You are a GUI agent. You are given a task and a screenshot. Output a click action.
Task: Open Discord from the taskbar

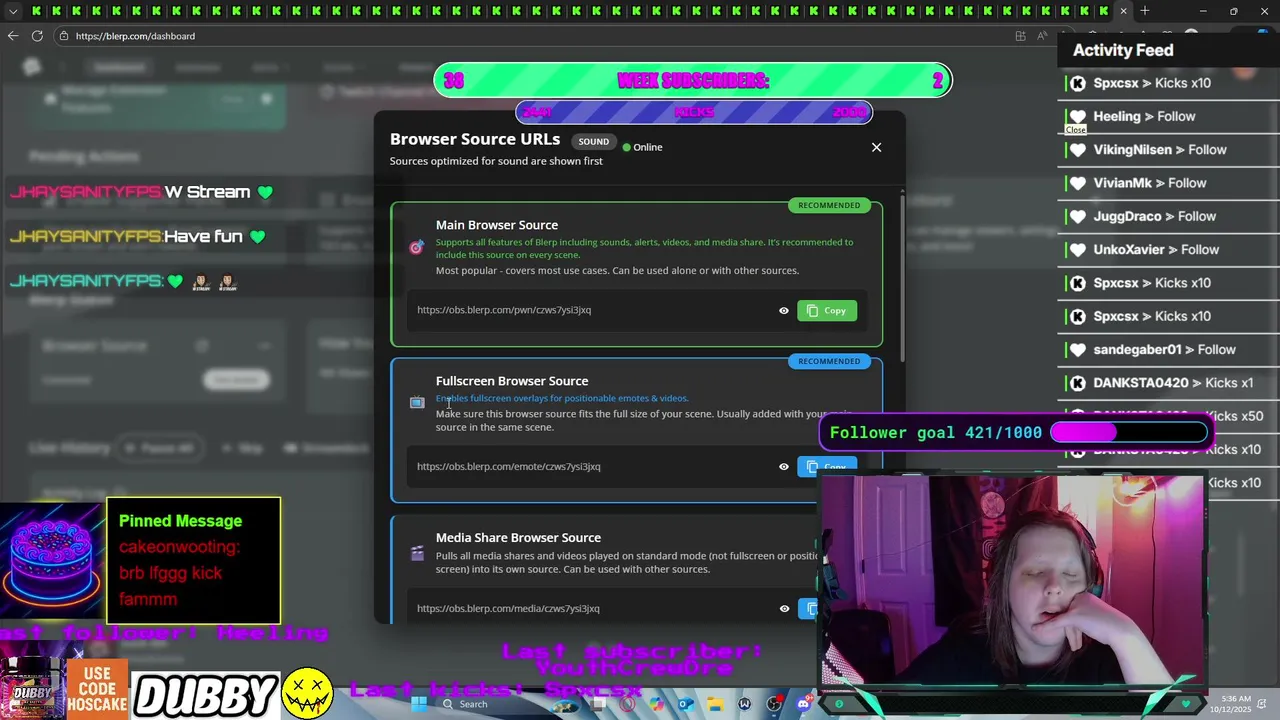(x=803, y=704)
